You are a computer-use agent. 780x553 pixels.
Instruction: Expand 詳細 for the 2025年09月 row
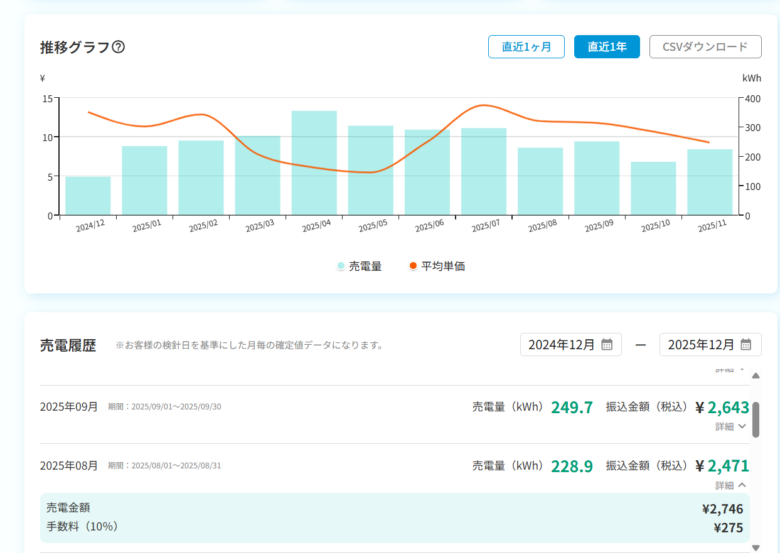731,427
